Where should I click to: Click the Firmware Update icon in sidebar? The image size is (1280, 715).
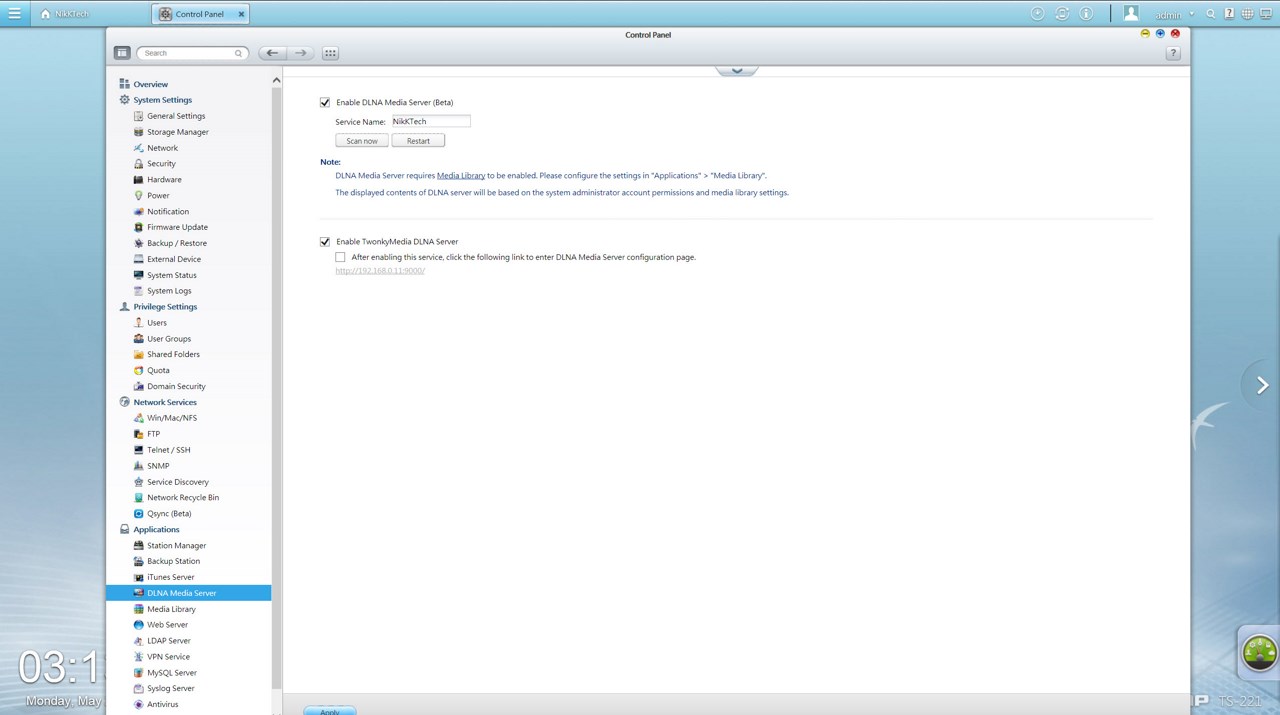pyautogui.click(x=139, y=227)
